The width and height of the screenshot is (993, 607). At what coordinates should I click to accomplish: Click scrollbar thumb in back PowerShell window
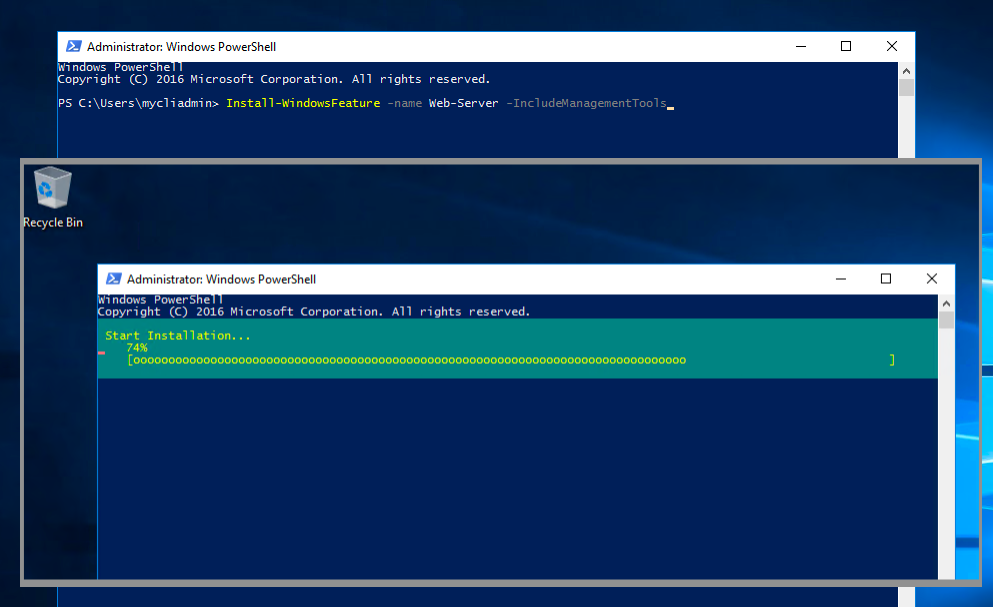pos(906,87)
